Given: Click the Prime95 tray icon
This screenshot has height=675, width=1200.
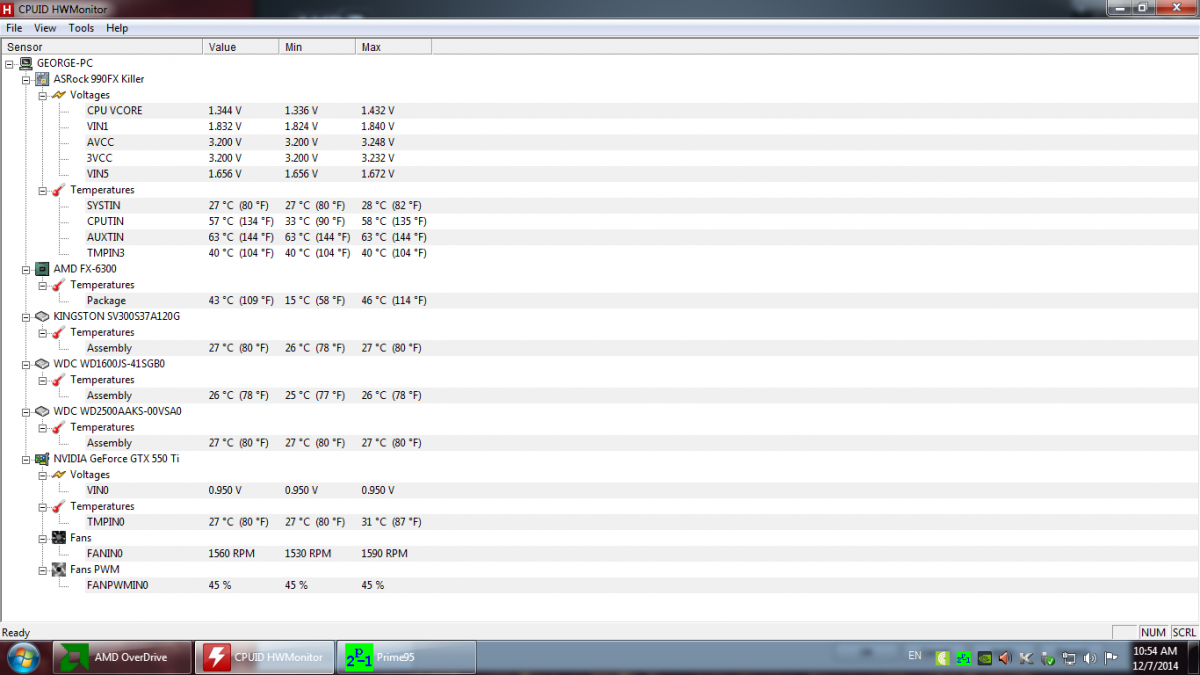Looking at the screenshot, I should click(x=963, y=658).
